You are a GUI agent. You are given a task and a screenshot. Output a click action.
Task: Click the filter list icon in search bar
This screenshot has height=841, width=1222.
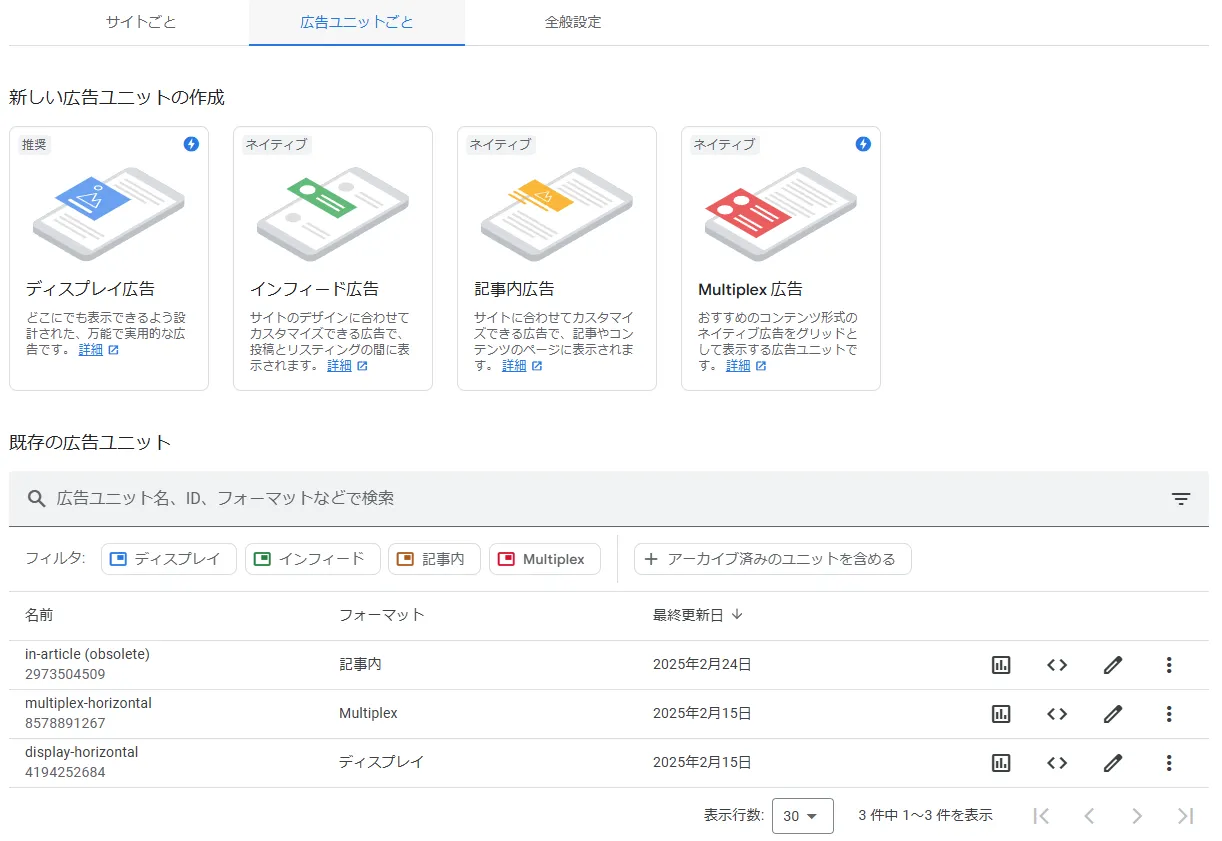[1181, 499]
